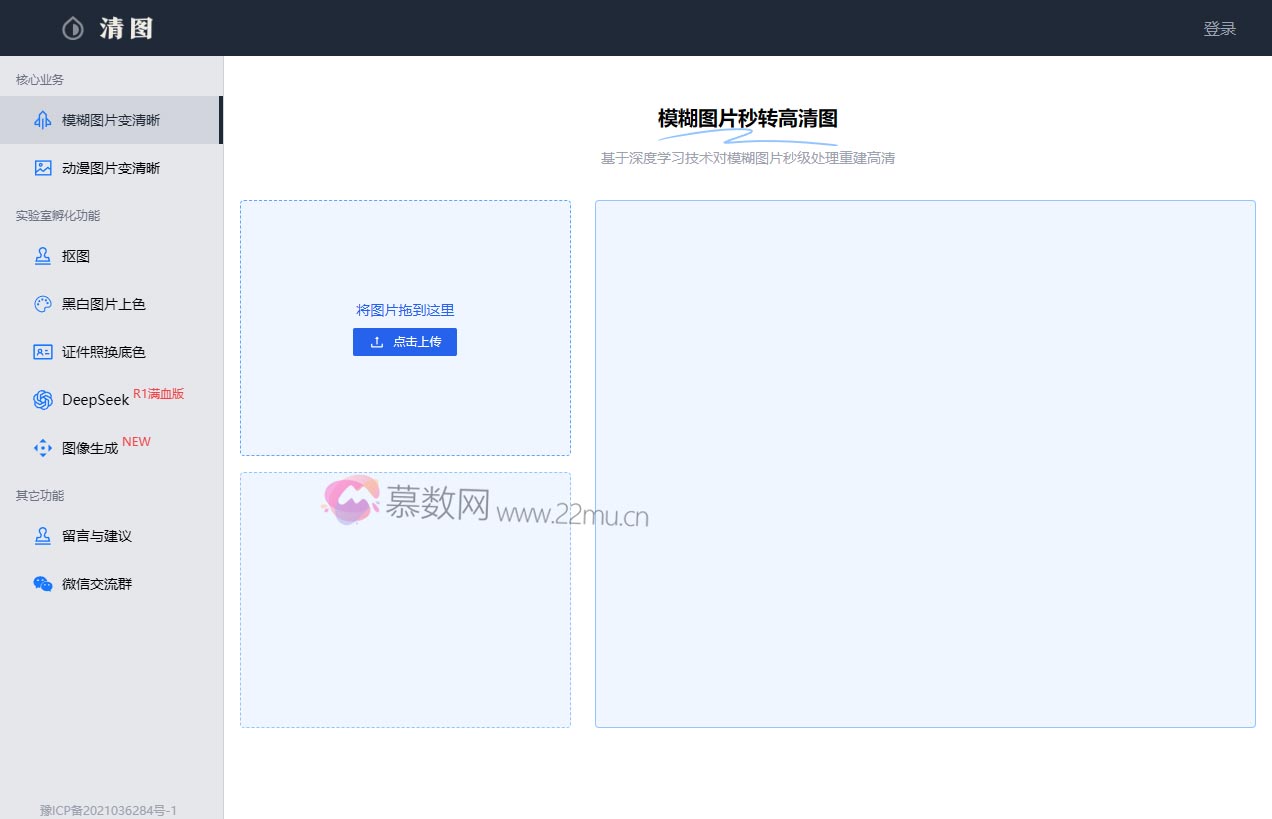
Task: Click the ID card icon beside 证件照换底色
Action: click(43, 352)
